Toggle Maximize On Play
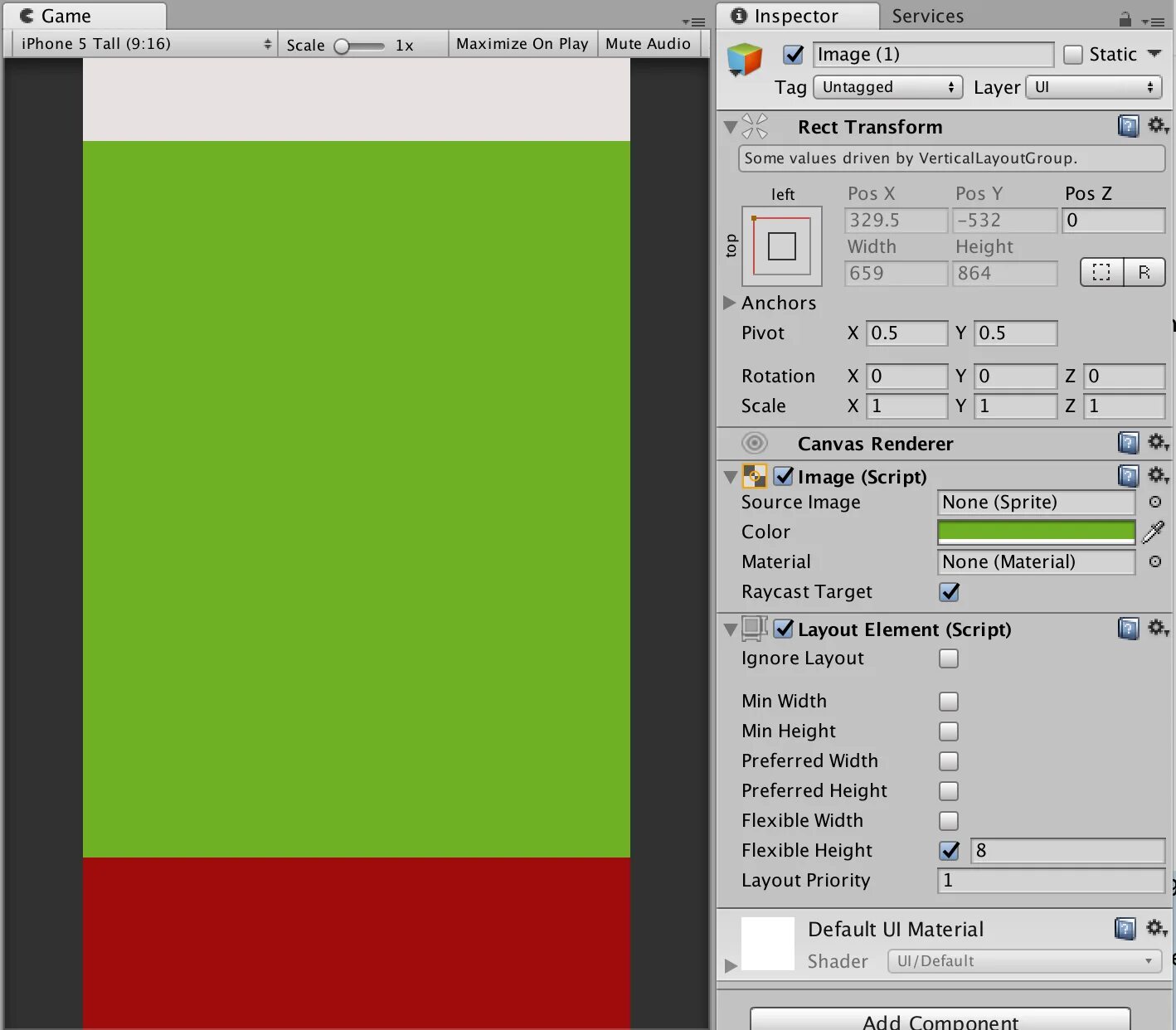1176x1030 pixels. point(522,44)
